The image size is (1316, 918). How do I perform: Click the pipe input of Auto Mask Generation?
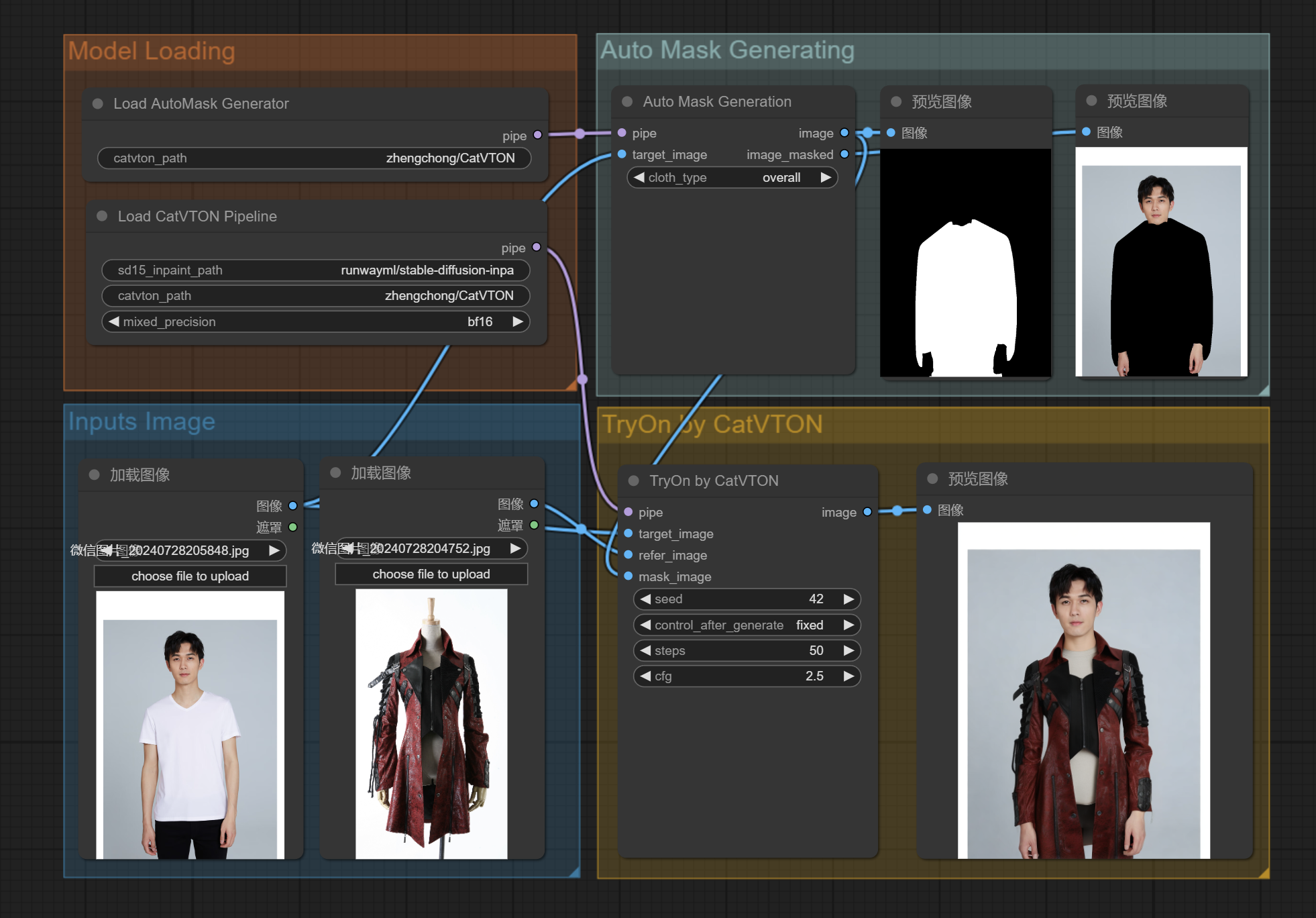pos(622,133)
